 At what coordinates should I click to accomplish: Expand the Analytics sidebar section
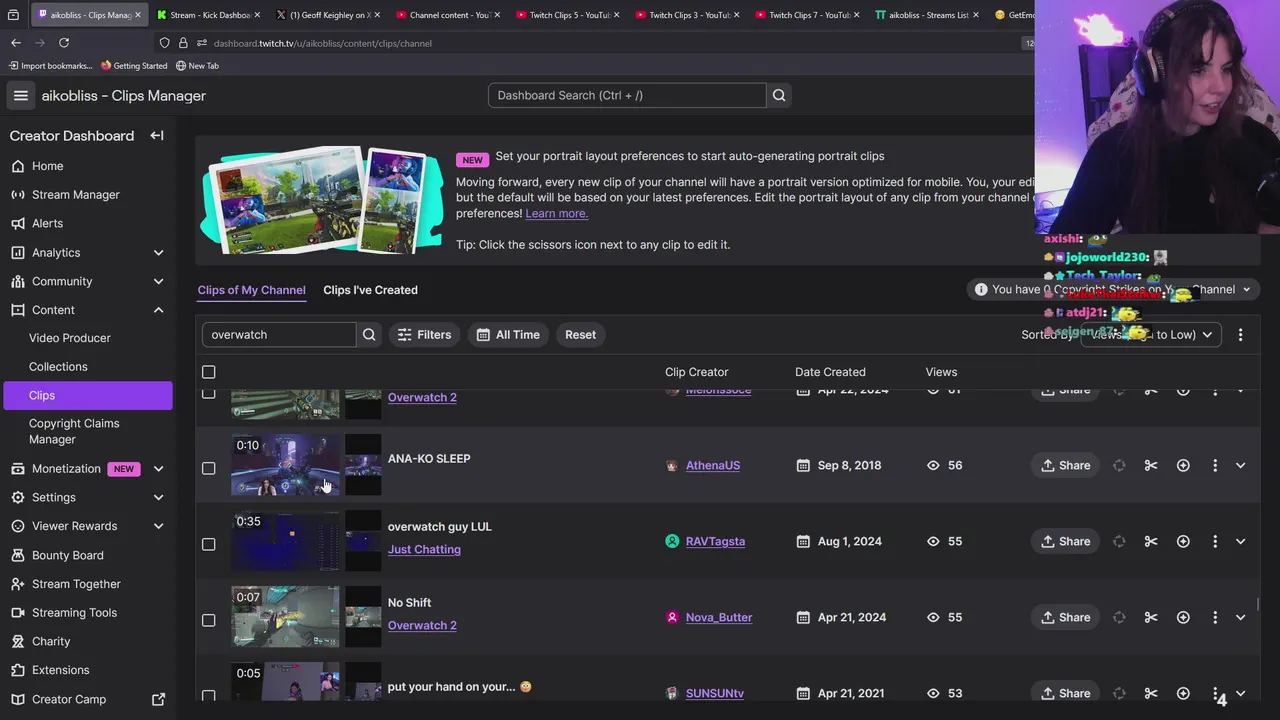click(158, 253)
